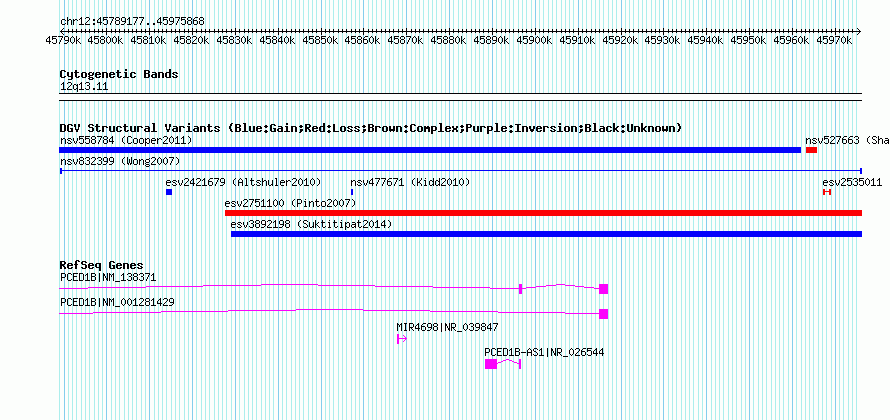
Task: Open the PCED1B-AS1|NR_026544 label
Action: click(544, 352)
